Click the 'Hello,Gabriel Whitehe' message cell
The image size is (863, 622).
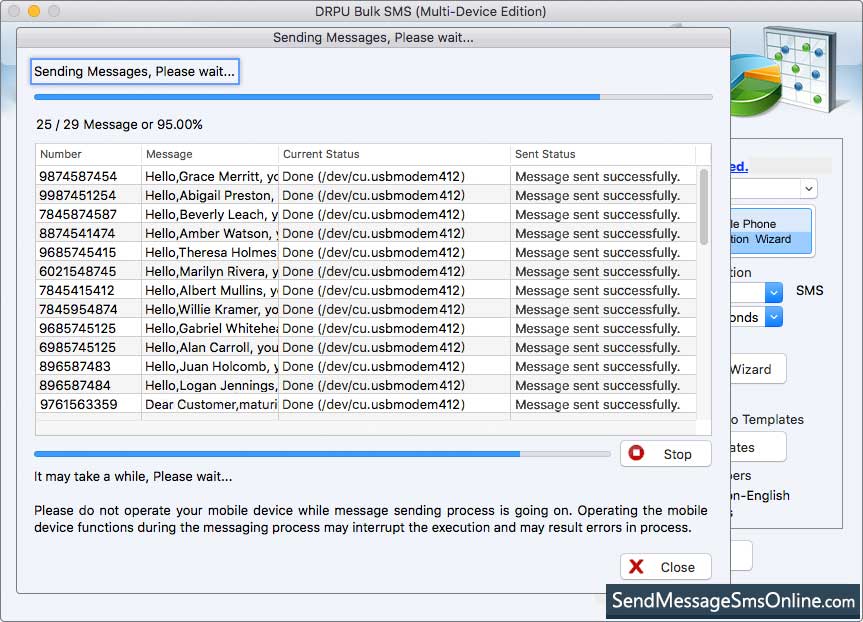pyautogui.click(x=210, y=328)
